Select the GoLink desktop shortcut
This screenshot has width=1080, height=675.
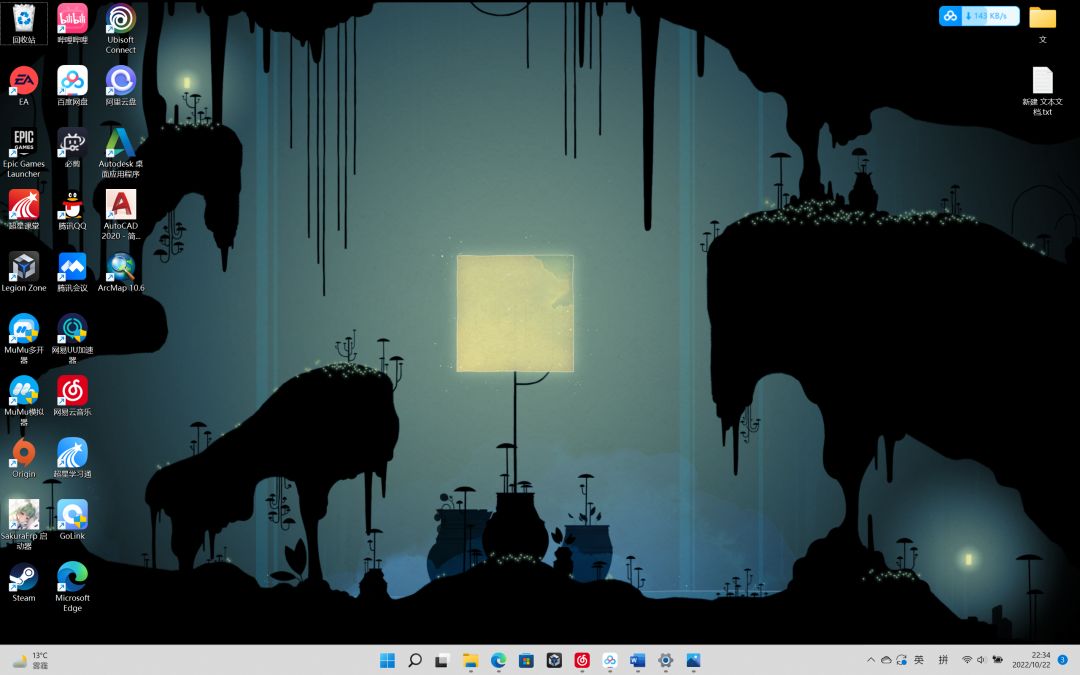(x=72, y=519)
